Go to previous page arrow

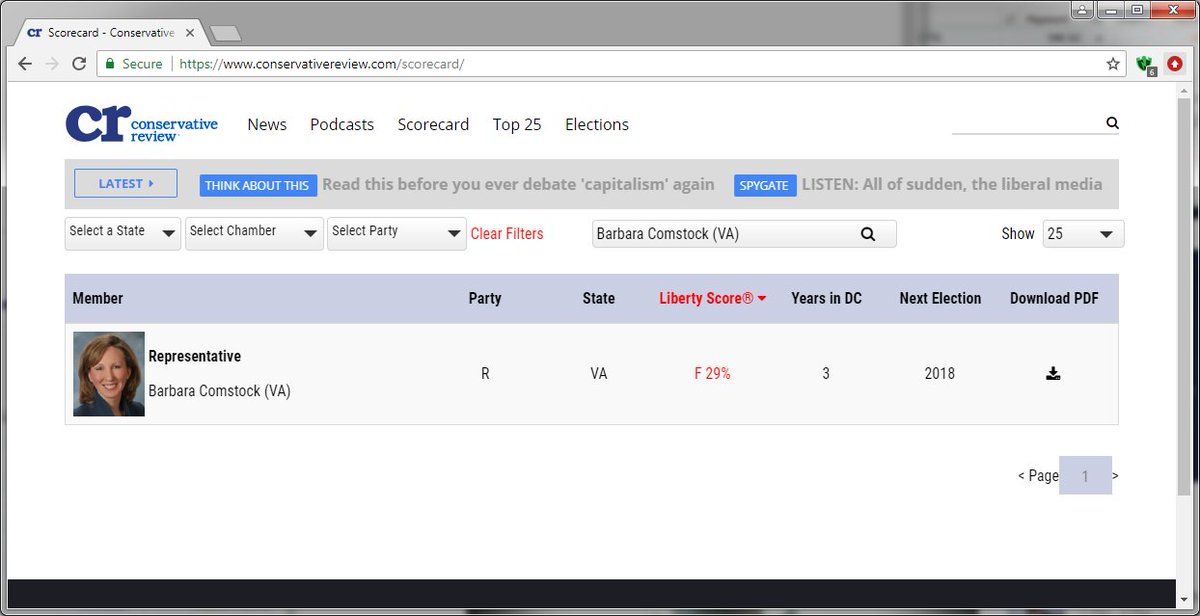(x=1021, y=476)
